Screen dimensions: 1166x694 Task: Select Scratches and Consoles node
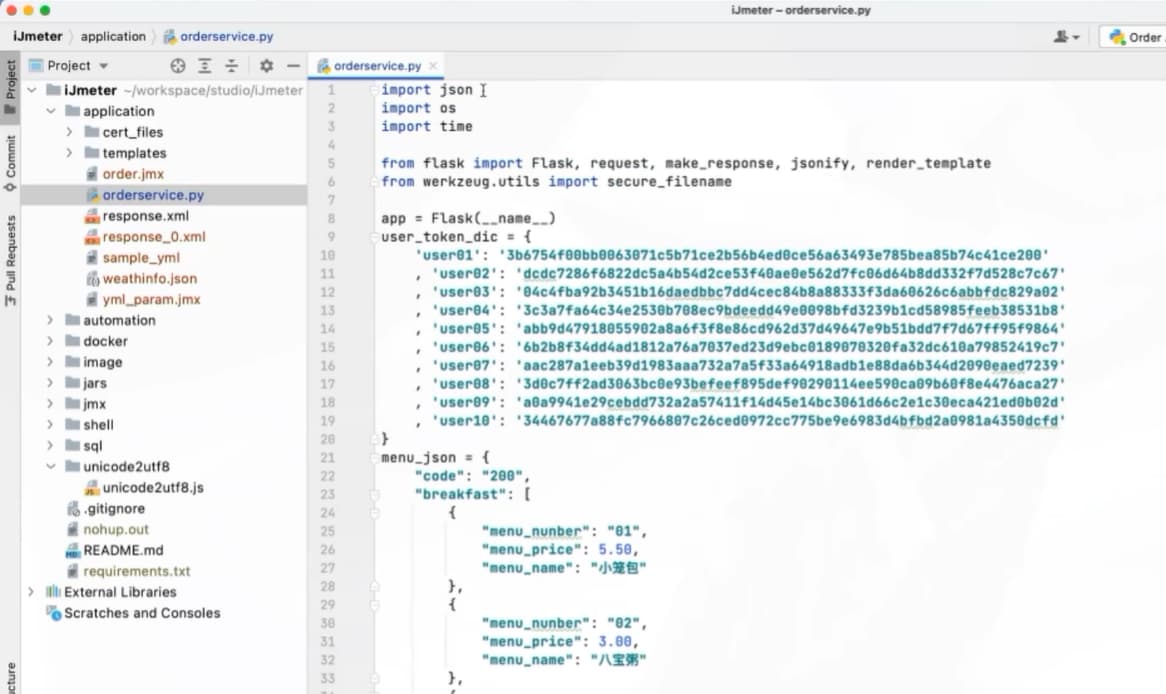(142, 612)
